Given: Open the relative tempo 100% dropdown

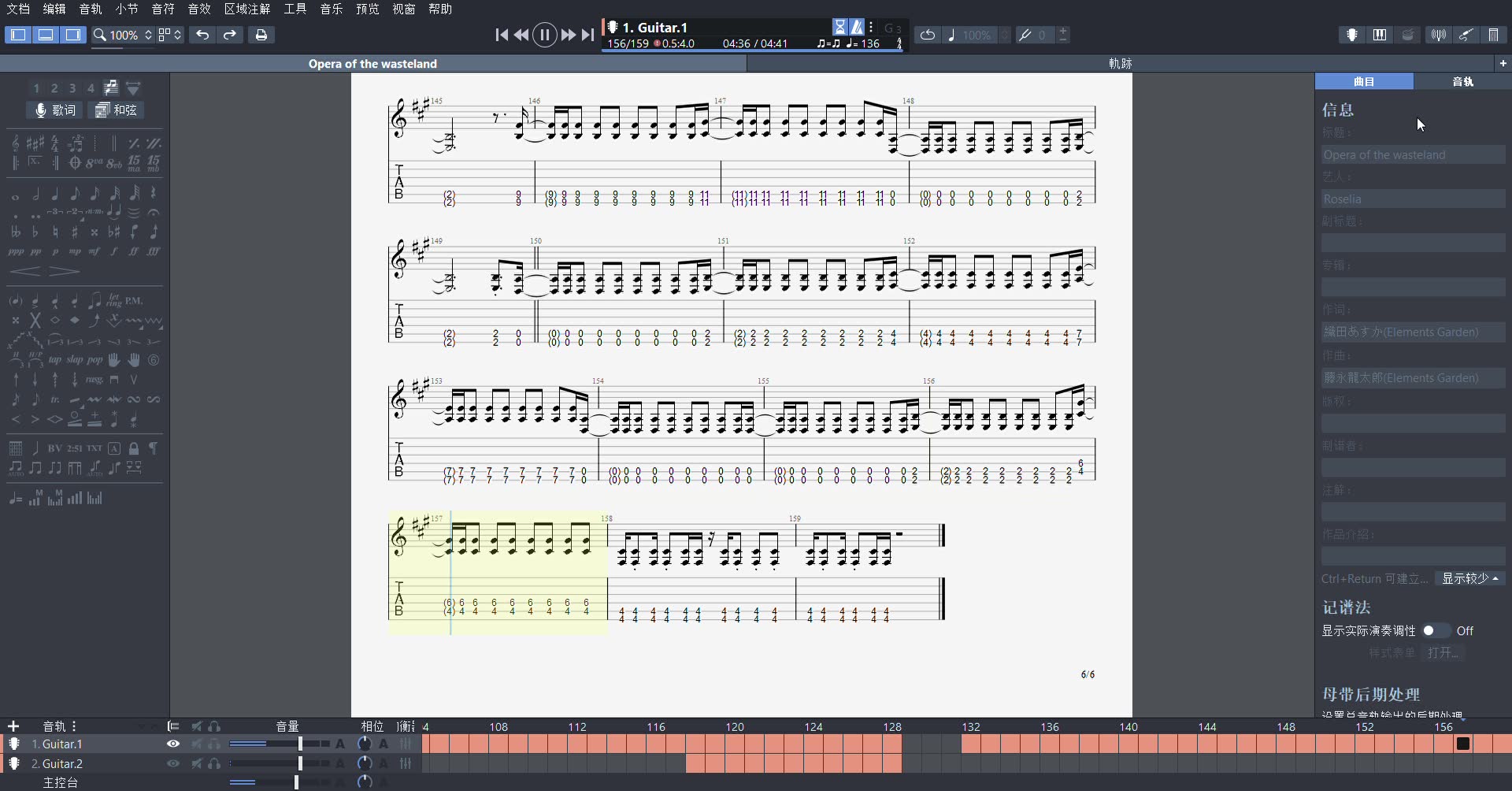Looking at the screenshot, I should [977, 35].
